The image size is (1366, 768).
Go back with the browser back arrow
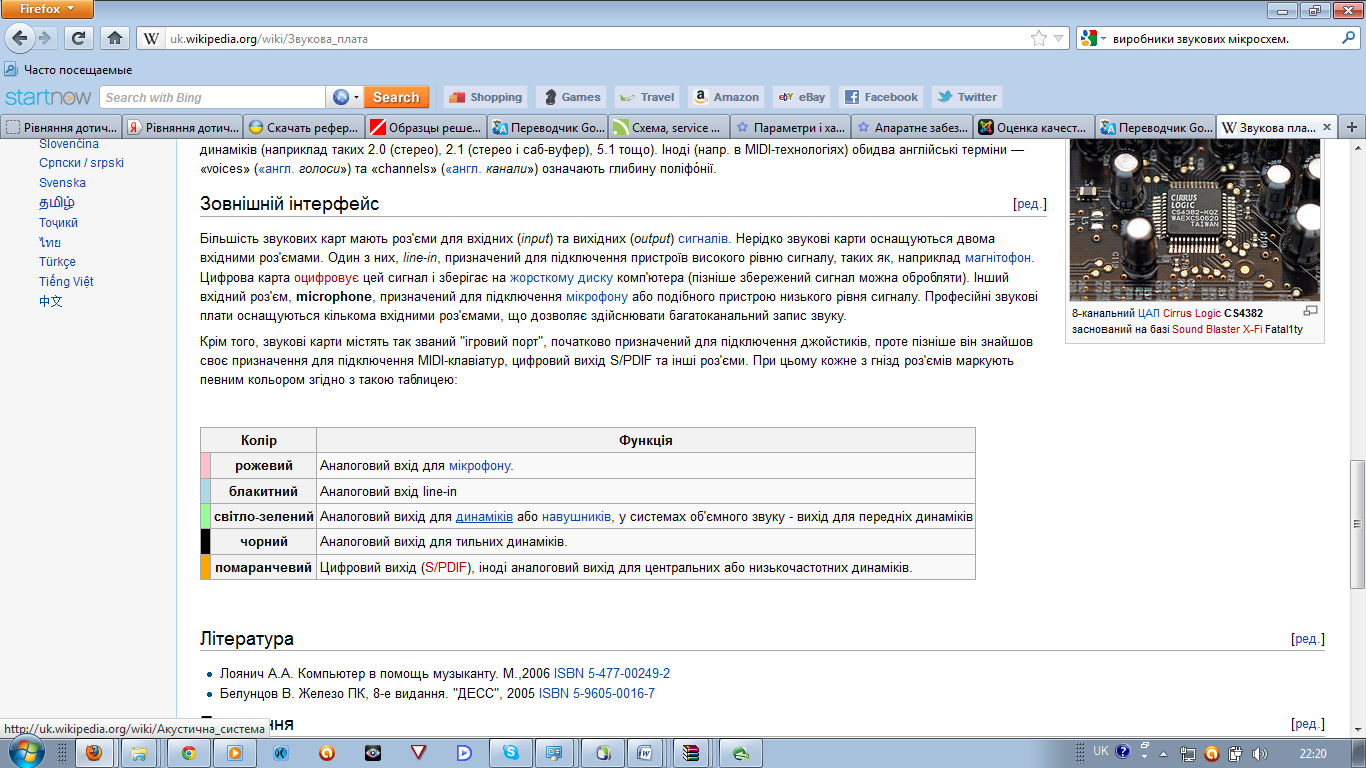click(20, 38)
